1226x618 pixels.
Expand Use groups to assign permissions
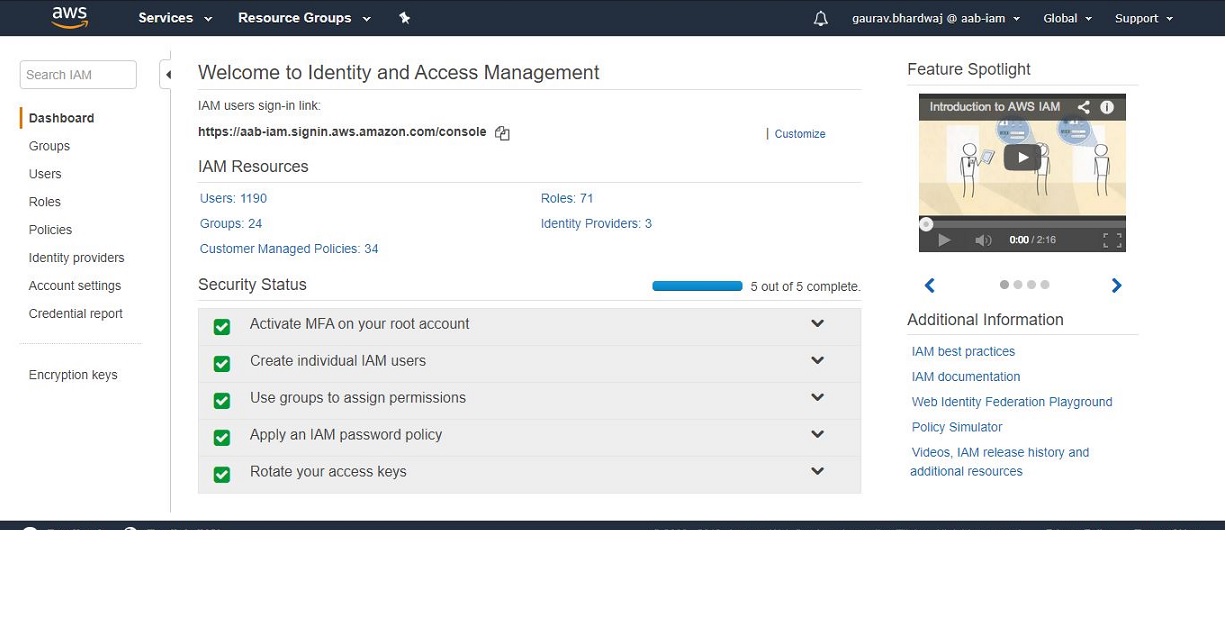[817, 398]
